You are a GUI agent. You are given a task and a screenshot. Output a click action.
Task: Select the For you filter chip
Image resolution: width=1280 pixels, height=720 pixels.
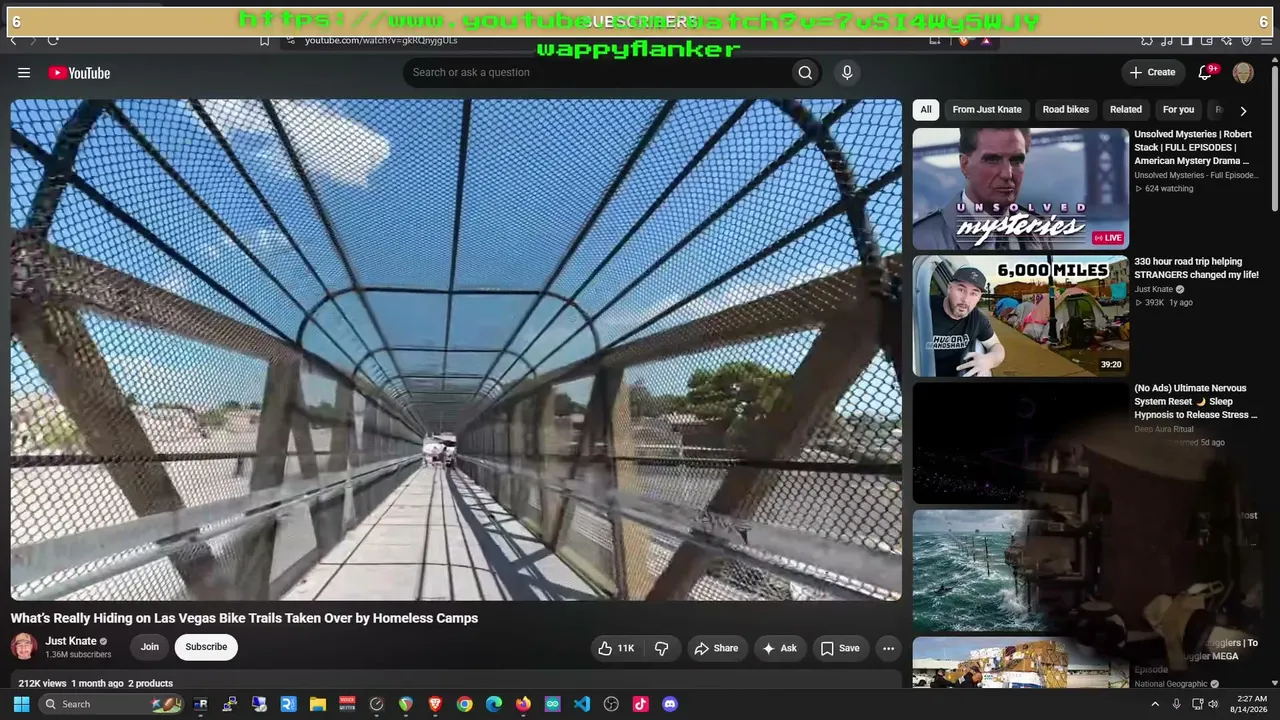click(x=1178, y=110)
